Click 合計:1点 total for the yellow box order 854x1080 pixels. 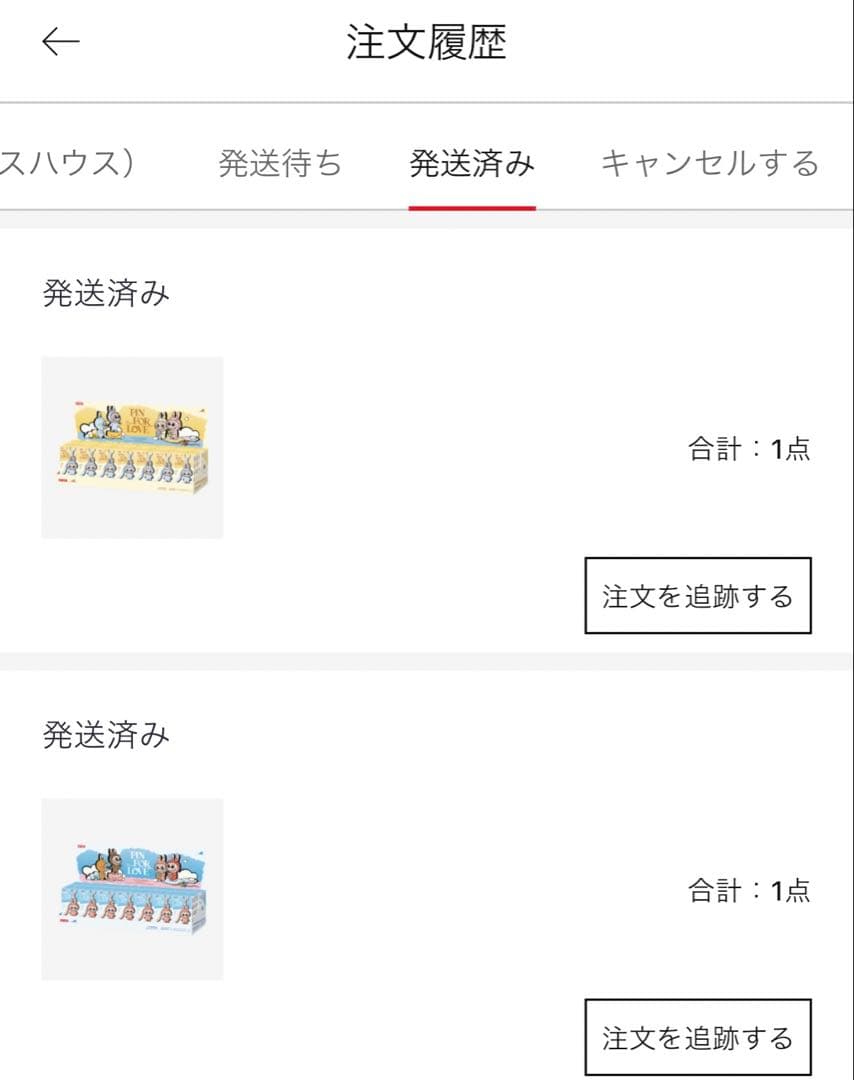749,449
